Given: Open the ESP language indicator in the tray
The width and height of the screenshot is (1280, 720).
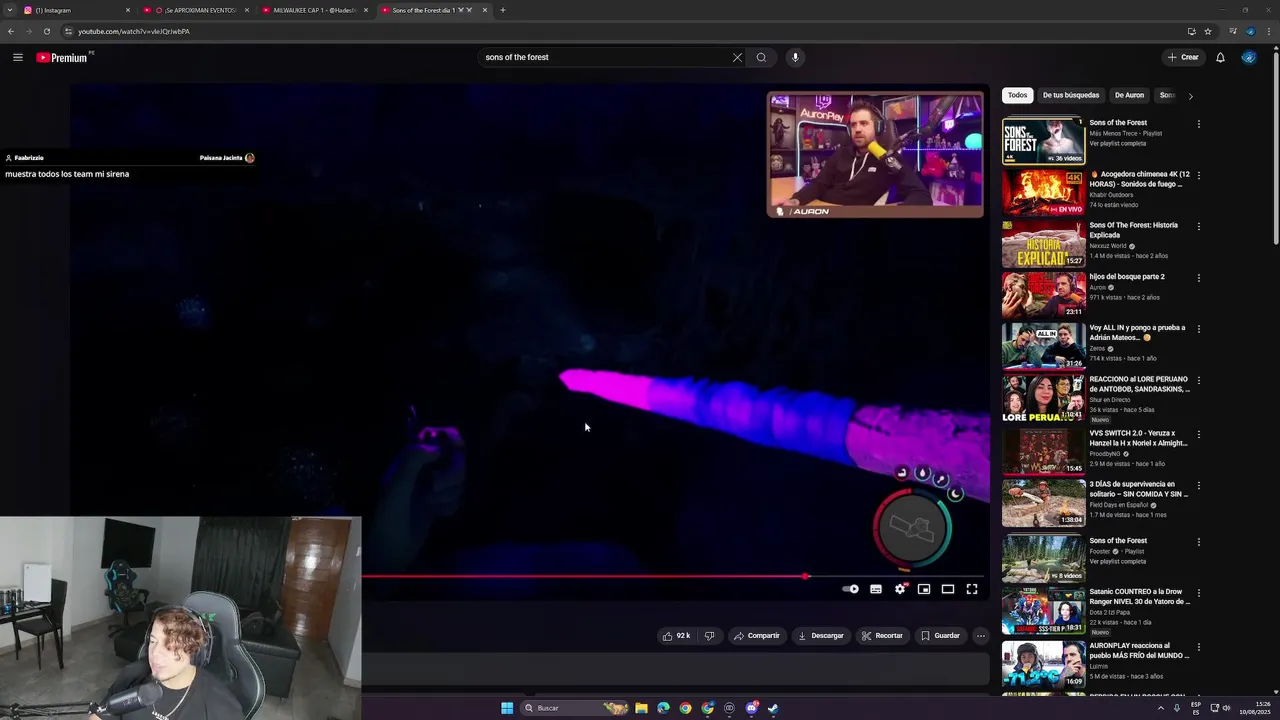Looking at the screenshot, I should (x=1196, y=708).
